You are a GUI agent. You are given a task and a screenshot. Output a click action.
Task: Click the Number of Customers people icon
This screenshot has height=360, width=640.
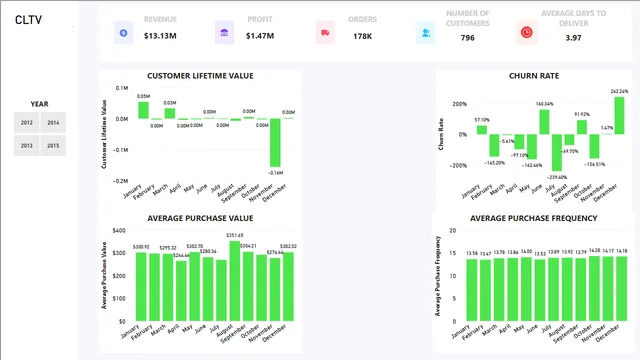(x=426, y=33)
